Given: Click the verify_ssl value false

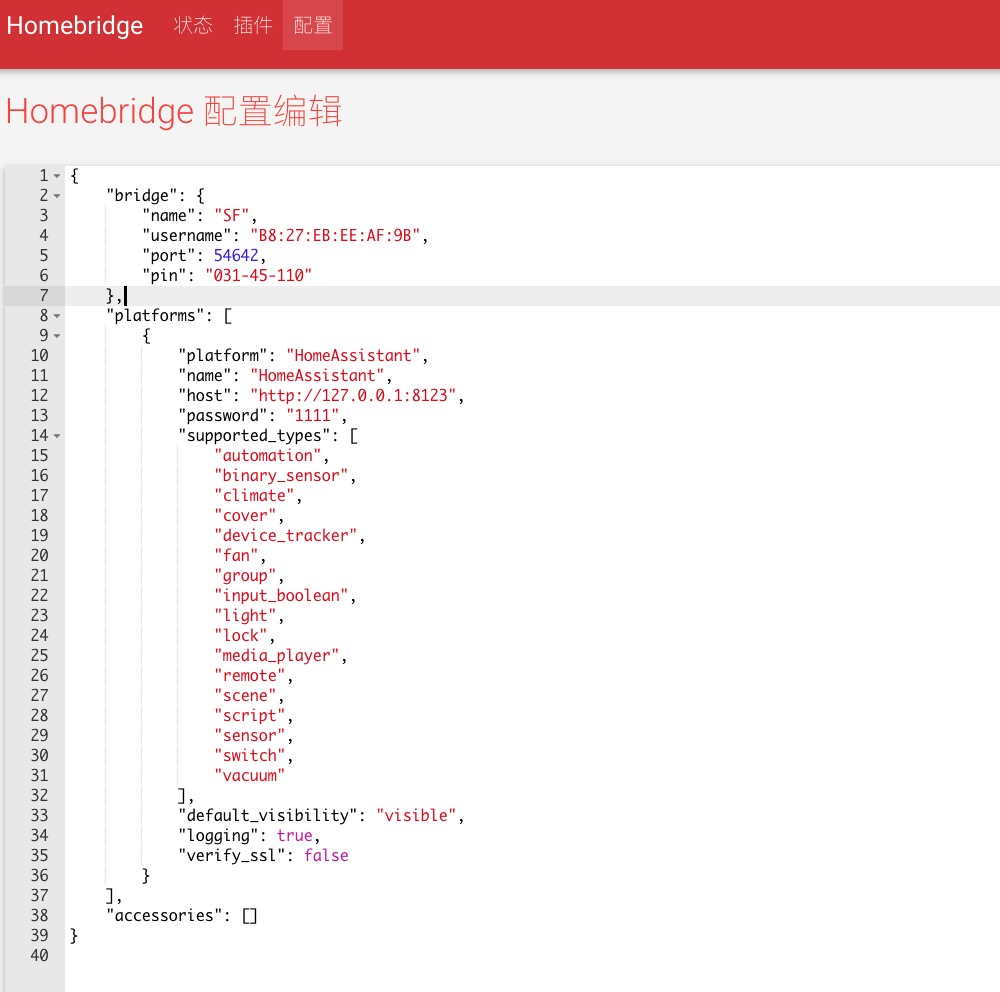Looking at the screenshot, I should click(326, 855).
